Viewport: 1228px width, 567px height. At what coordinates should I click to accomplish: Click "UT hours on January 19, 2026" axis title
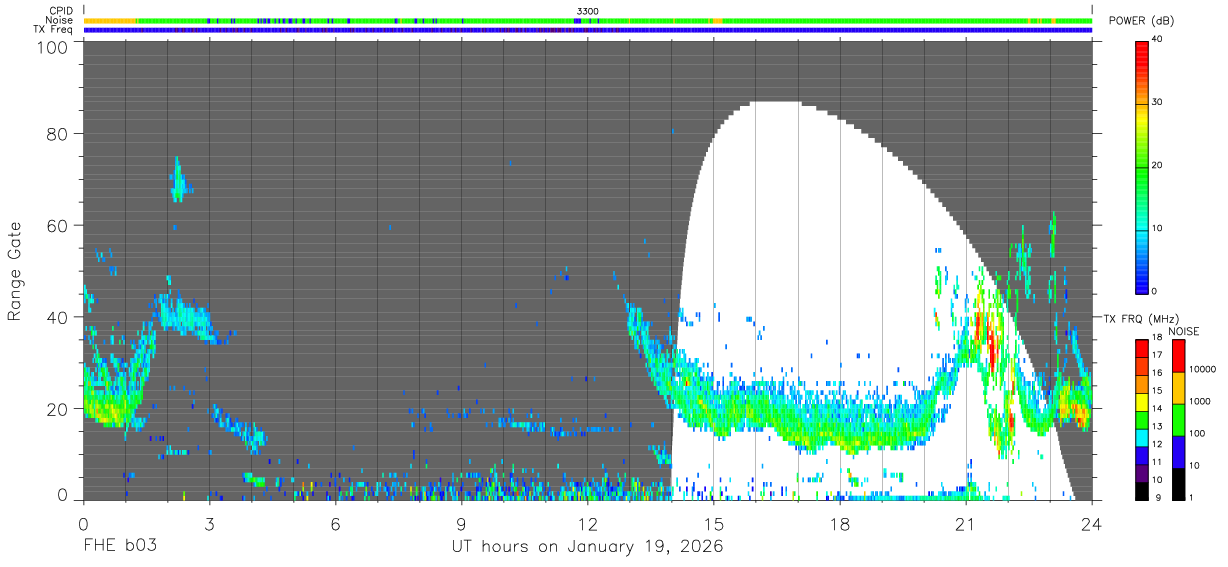pos(587,547)
